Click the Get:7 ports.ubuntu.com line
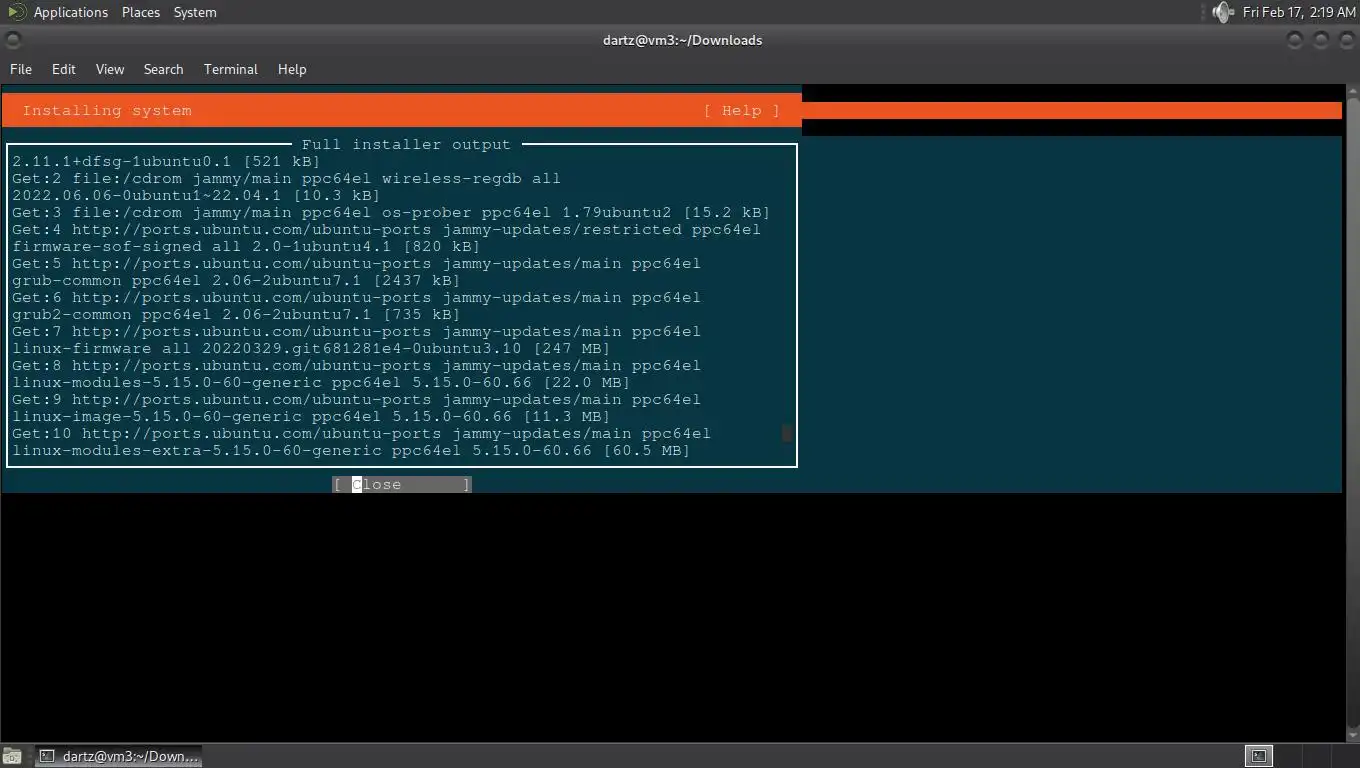The width and height of the screenshot is (1360, 768). click(356, 331)
